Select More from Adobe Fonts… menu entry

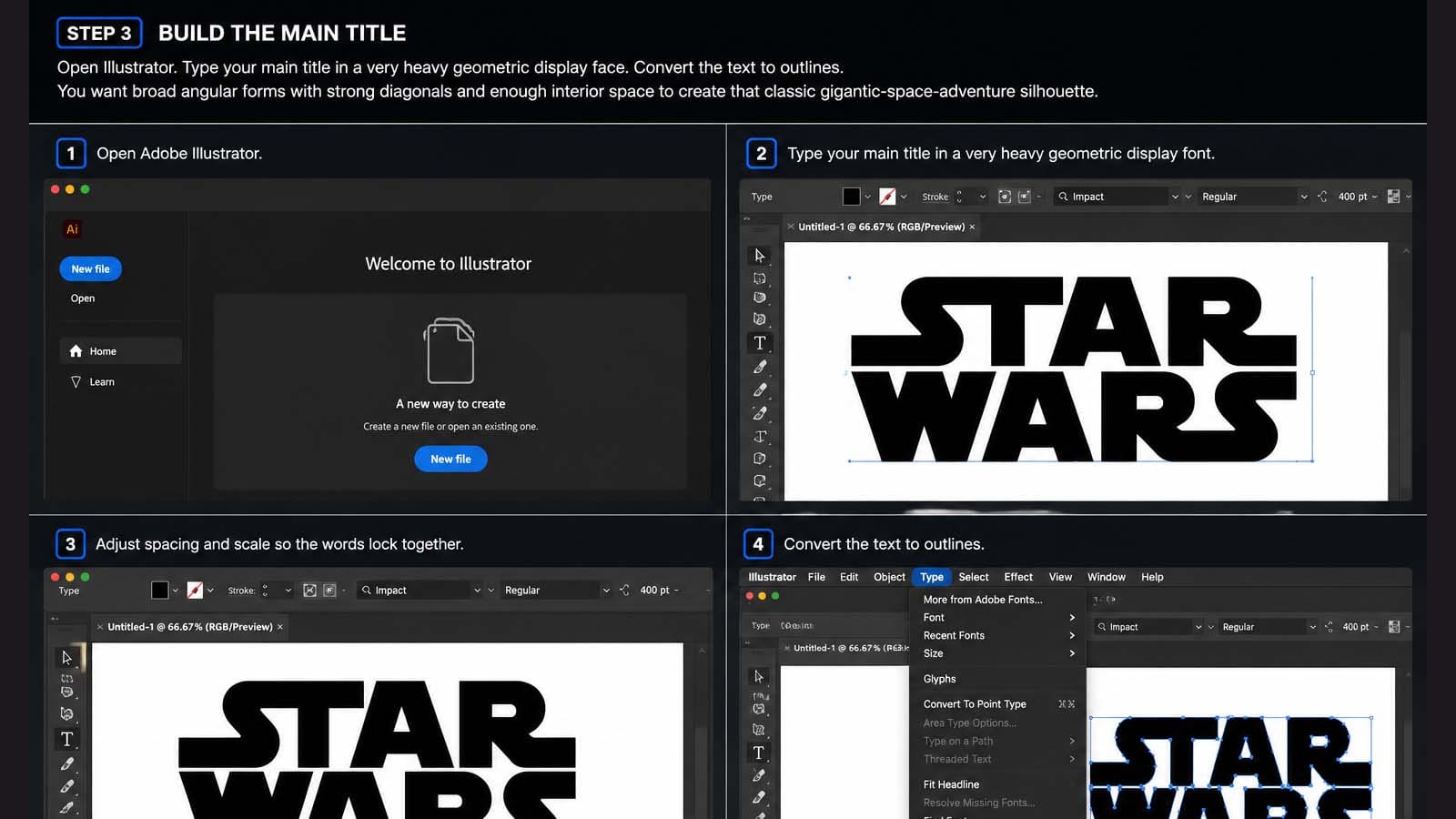[x=998, y=600]
